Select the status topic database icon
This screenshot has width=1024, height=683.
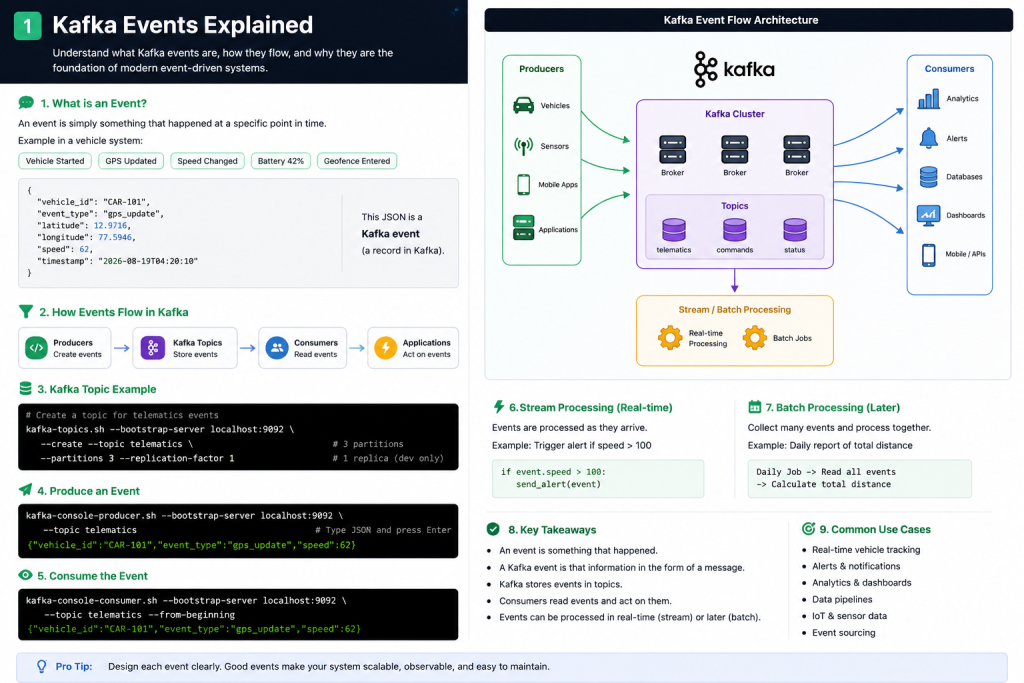click(x=795, y=230)
